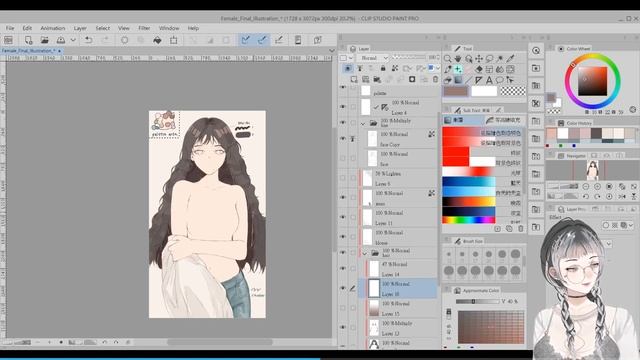This screenshot has height=360, width=640.
Task: Collapse the 100% Multiply line folder
Action: click(363, 123)
